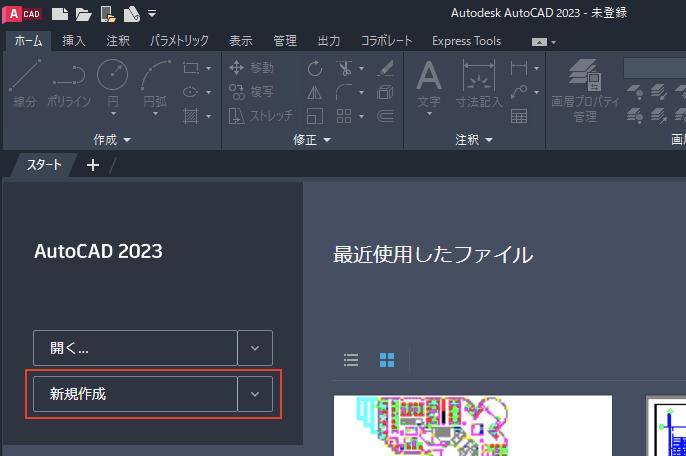Select the fillet tool
The image size is (686, 456).
pyautogui.click(x=344, y=92)
